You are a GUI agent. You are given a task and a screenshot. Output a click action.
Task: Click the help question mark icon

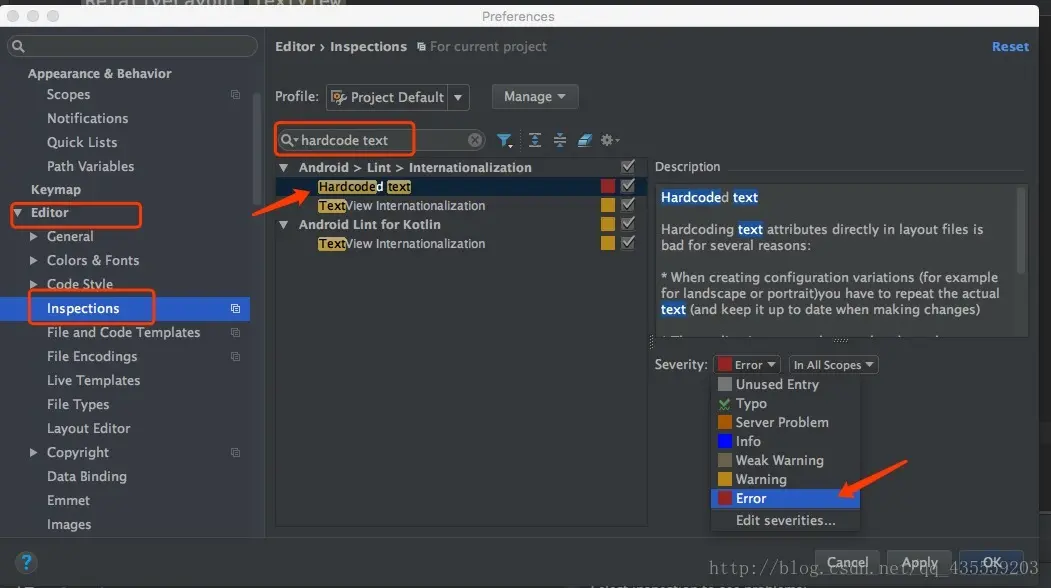26,563
